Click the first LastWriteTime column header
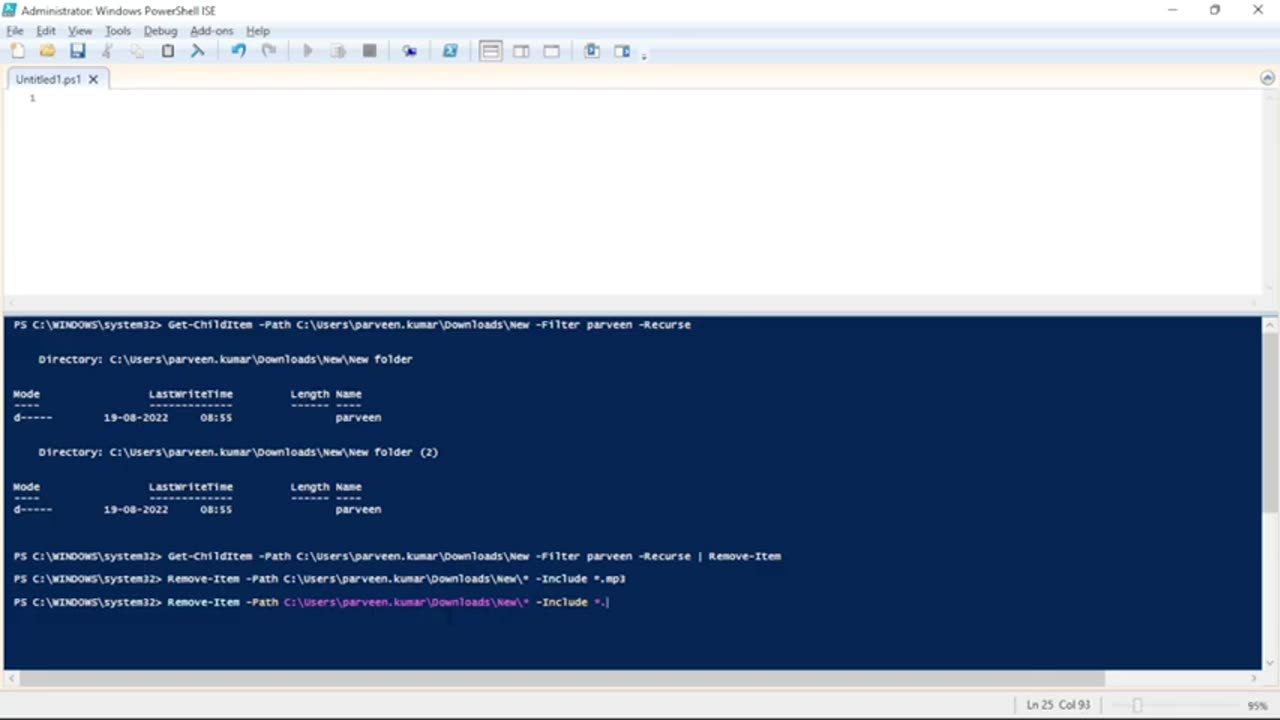 (x=190, y=394)
